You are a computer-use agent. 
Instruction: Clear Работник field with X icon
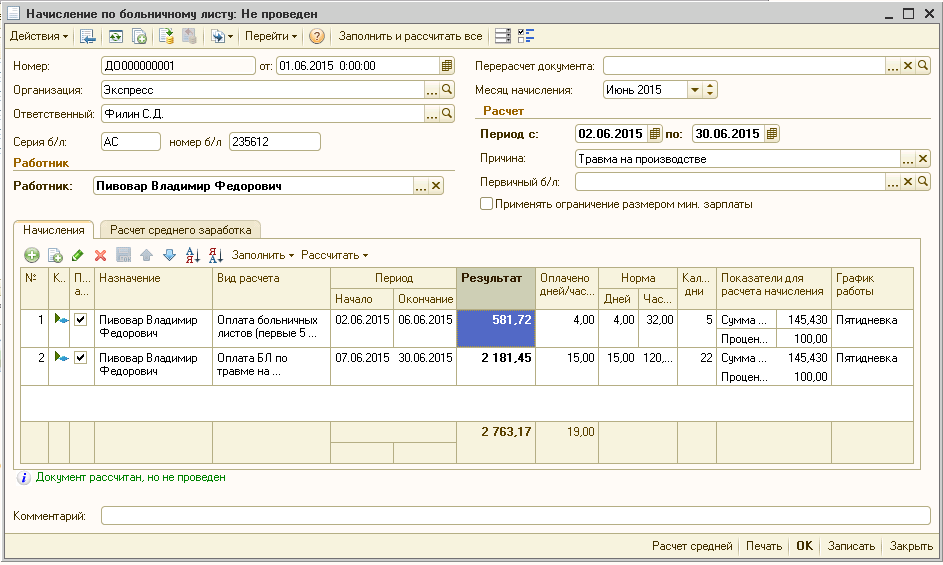[x=436, y=186]
